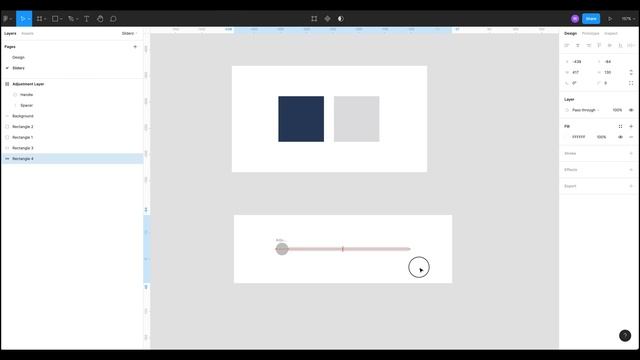Select the light gray rectangle on canvas
Viewport: 640px width, 360px height.
pos(356,119)
